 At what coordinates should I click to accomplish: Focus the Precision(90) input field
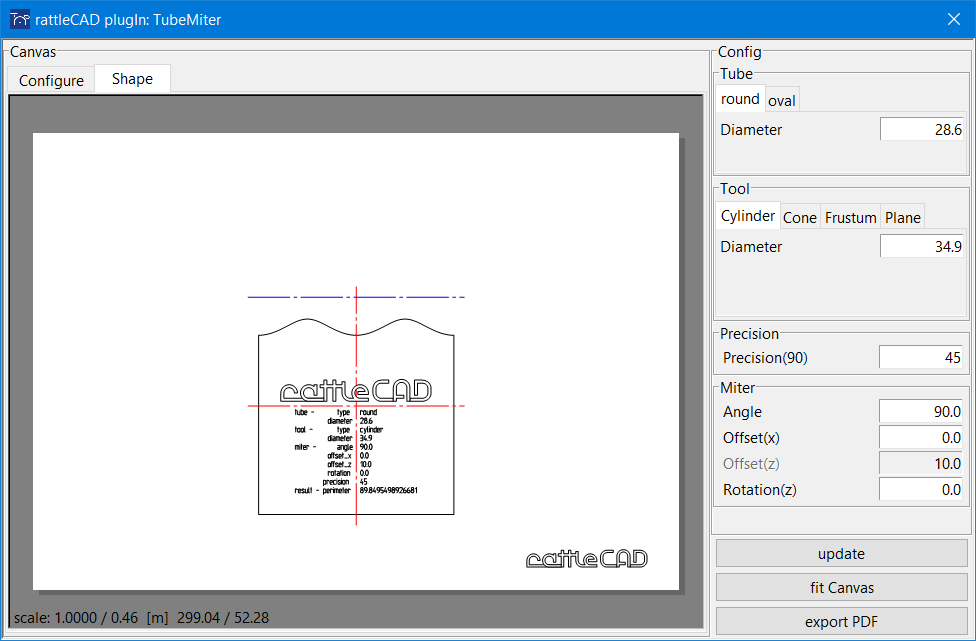coord(921,358)
